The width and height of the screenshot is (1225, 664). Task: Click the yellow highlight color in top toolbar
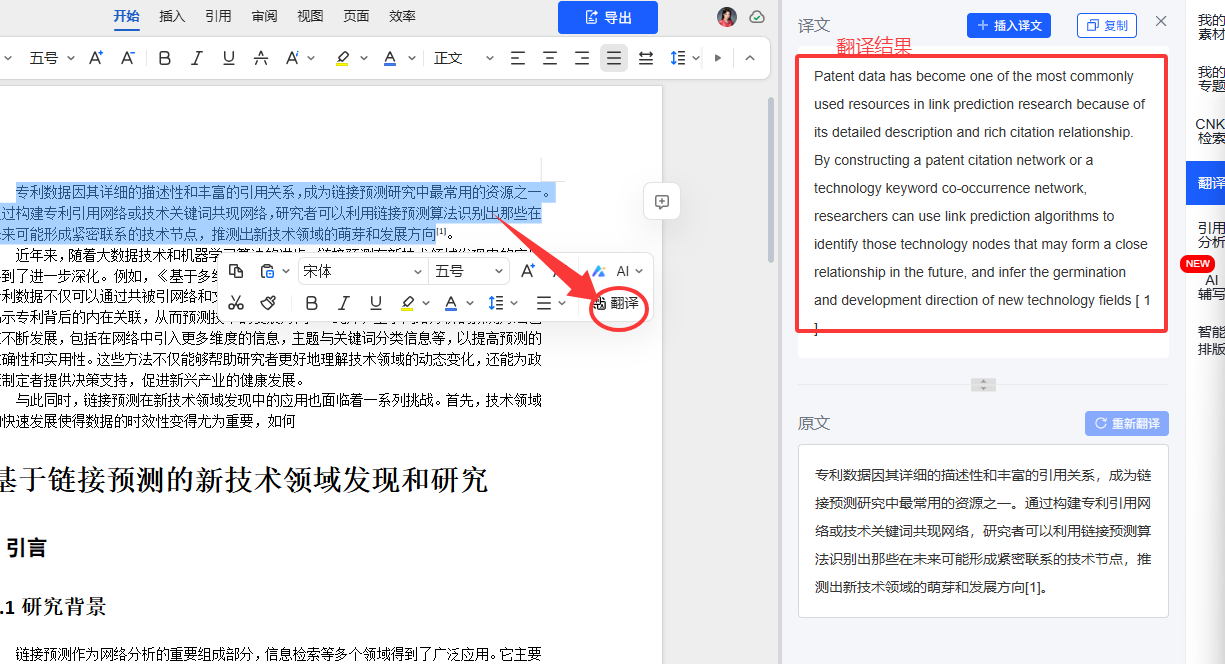pos(342,58)
